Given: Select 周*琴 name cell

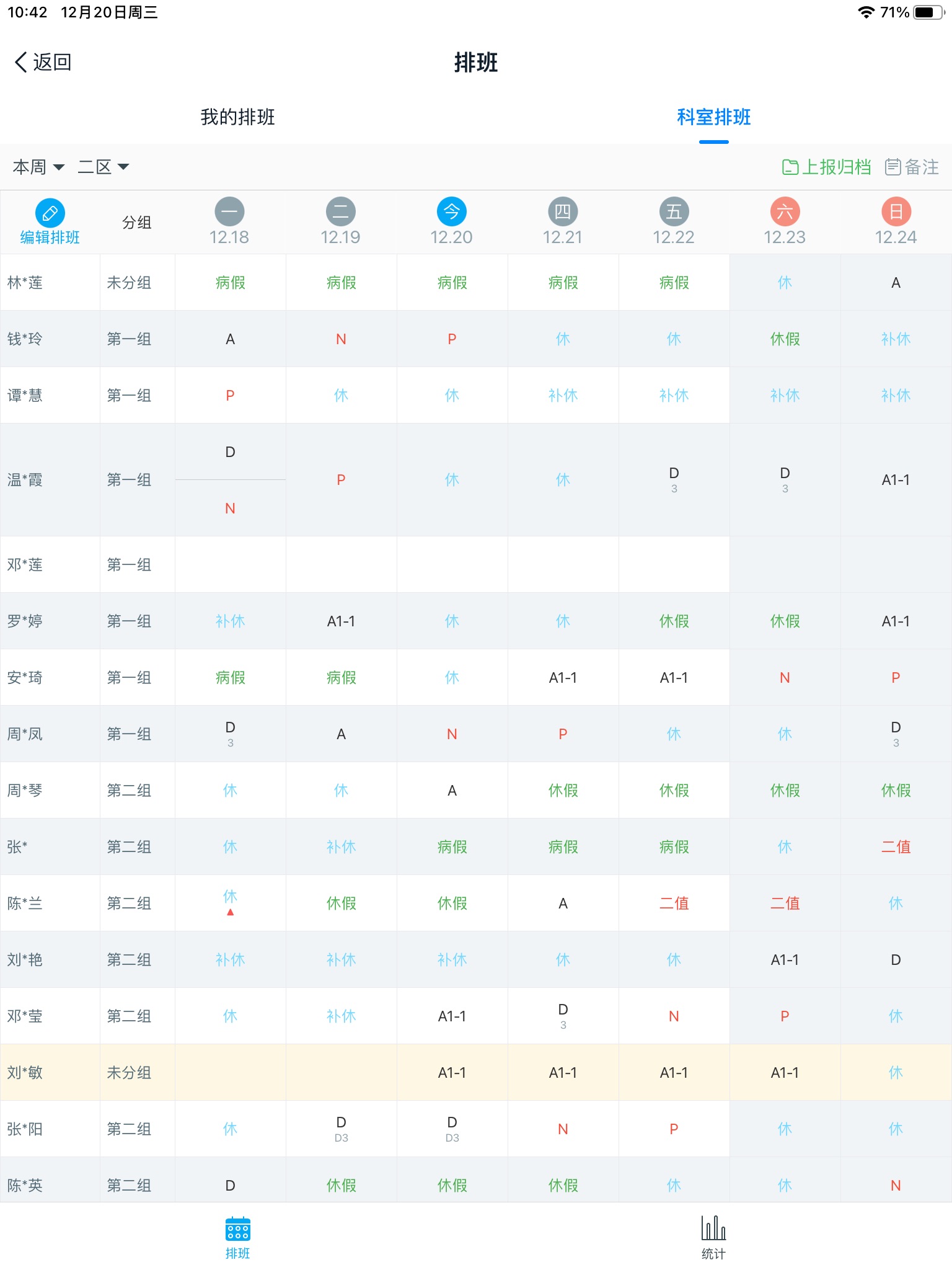Looking at the screenshot, I should click(x=50, y=791).
